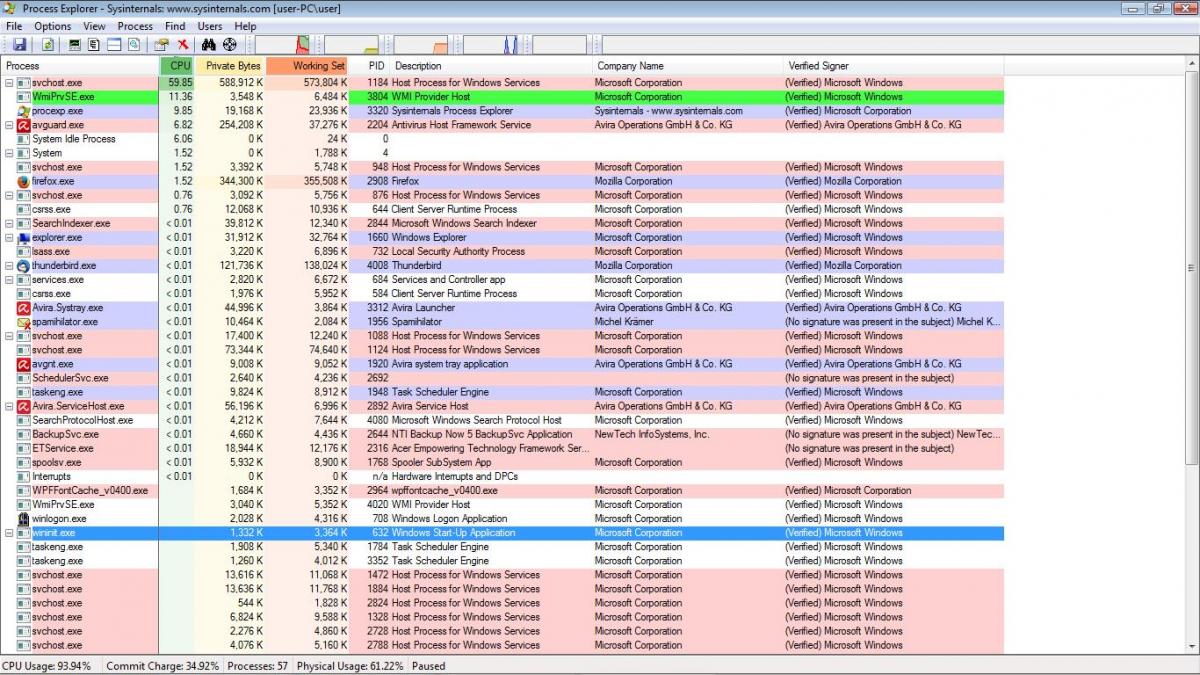Image resolution: width=1200 pixels, height=675 pixels.
Task: Collapse the services.exe tree node
Action: 9,280
